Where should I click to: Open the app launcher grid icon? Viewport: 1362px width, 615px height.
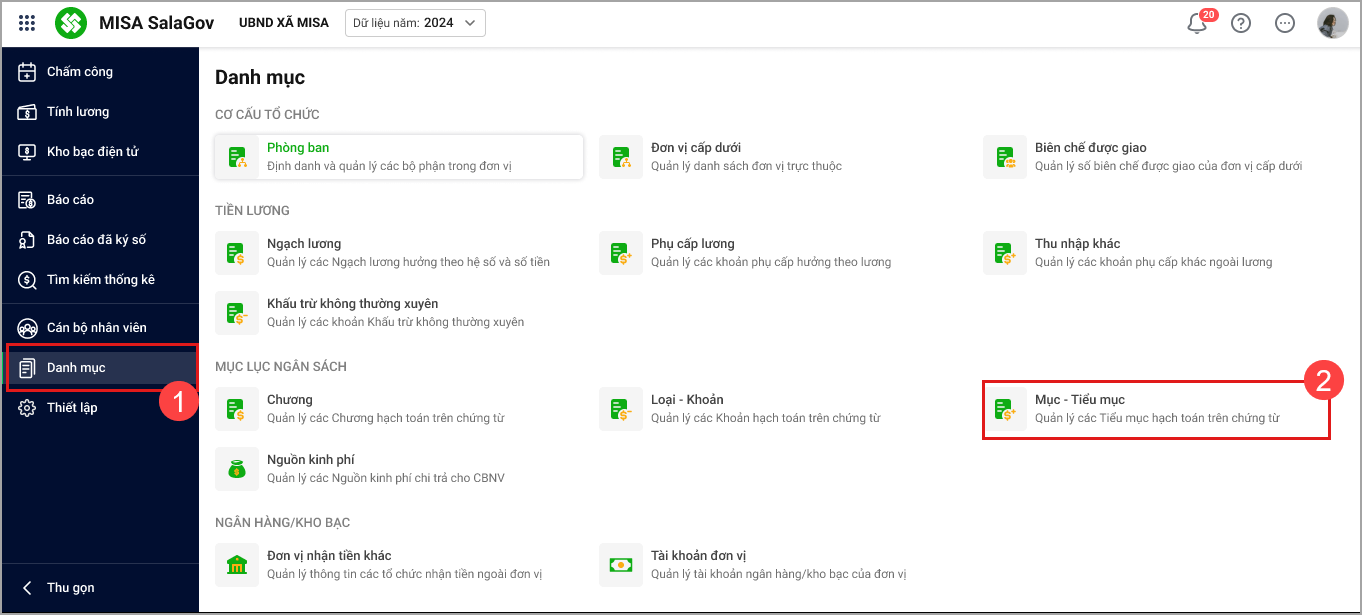27,23
